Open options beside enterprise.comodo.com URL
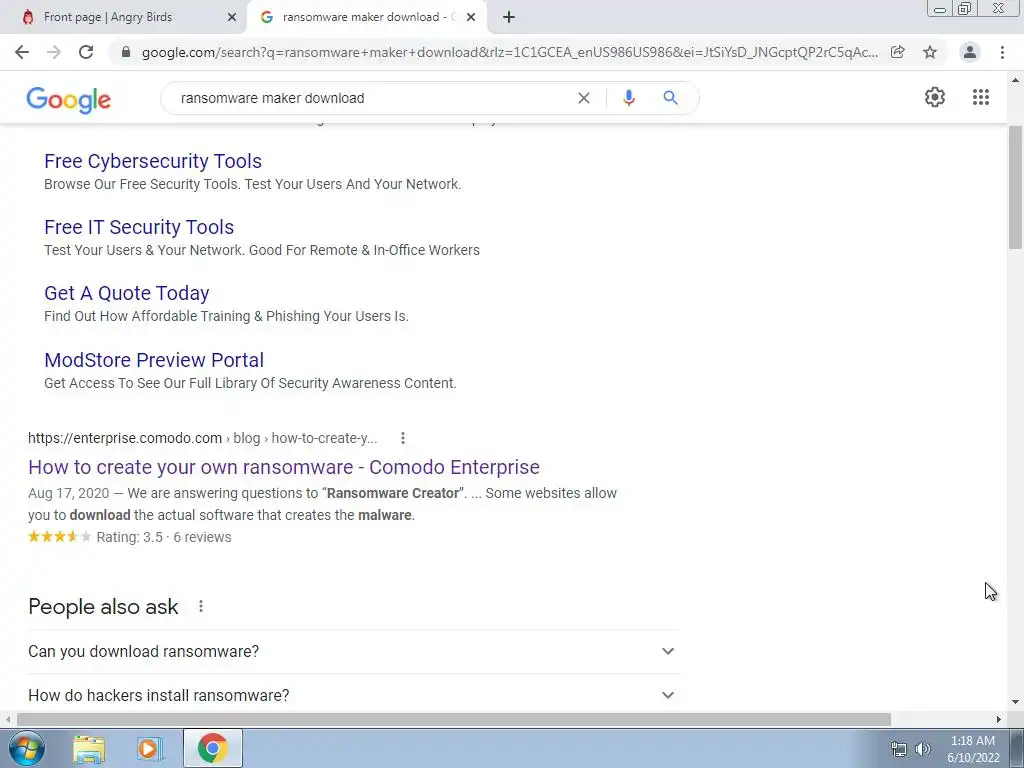Image resolution: width=1024 pixels, height=768 pixels. click(403, 438)
